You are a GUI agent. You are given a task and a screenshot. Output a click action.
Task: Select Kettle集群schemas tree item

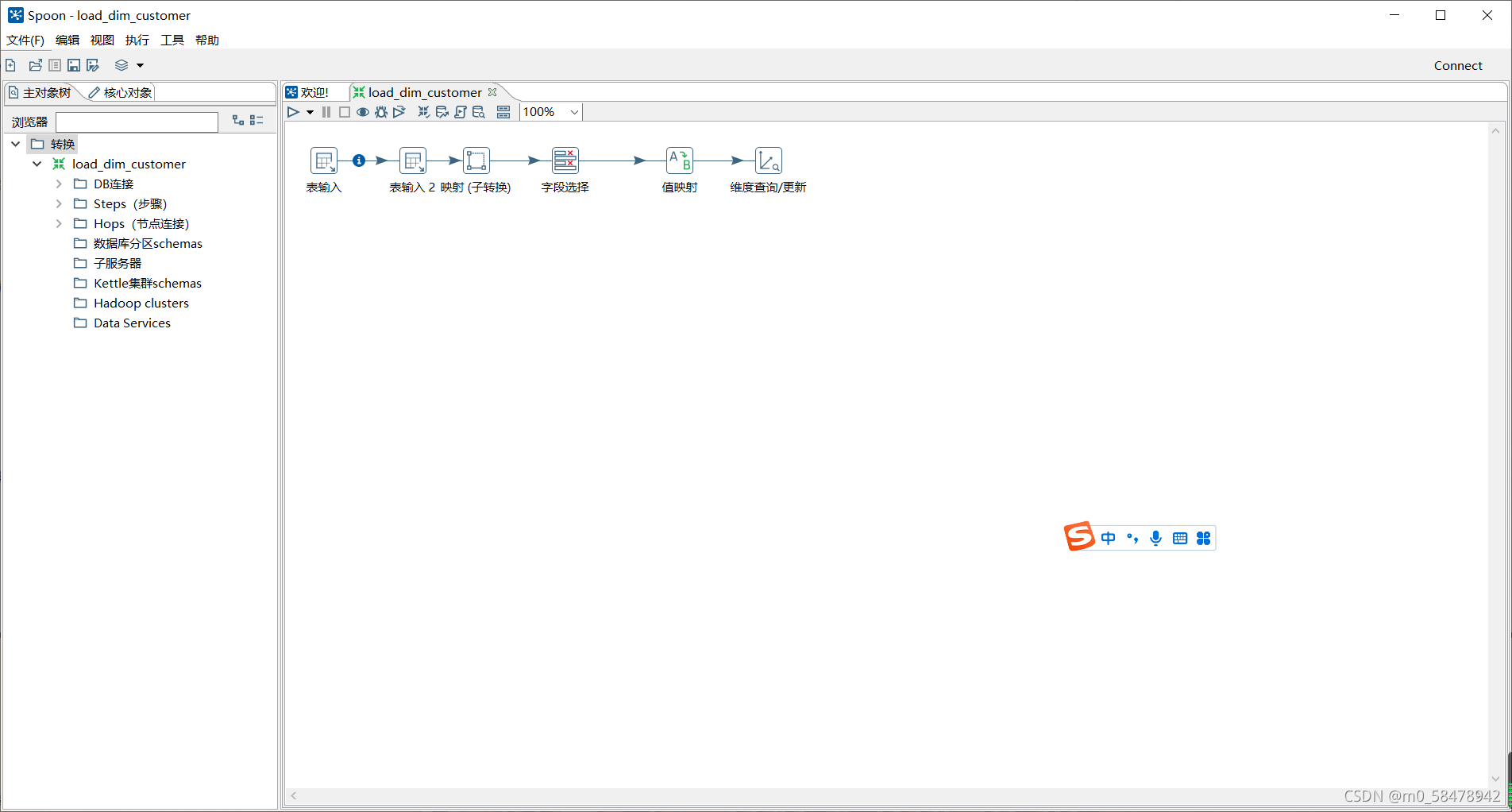tap(148, 283)
